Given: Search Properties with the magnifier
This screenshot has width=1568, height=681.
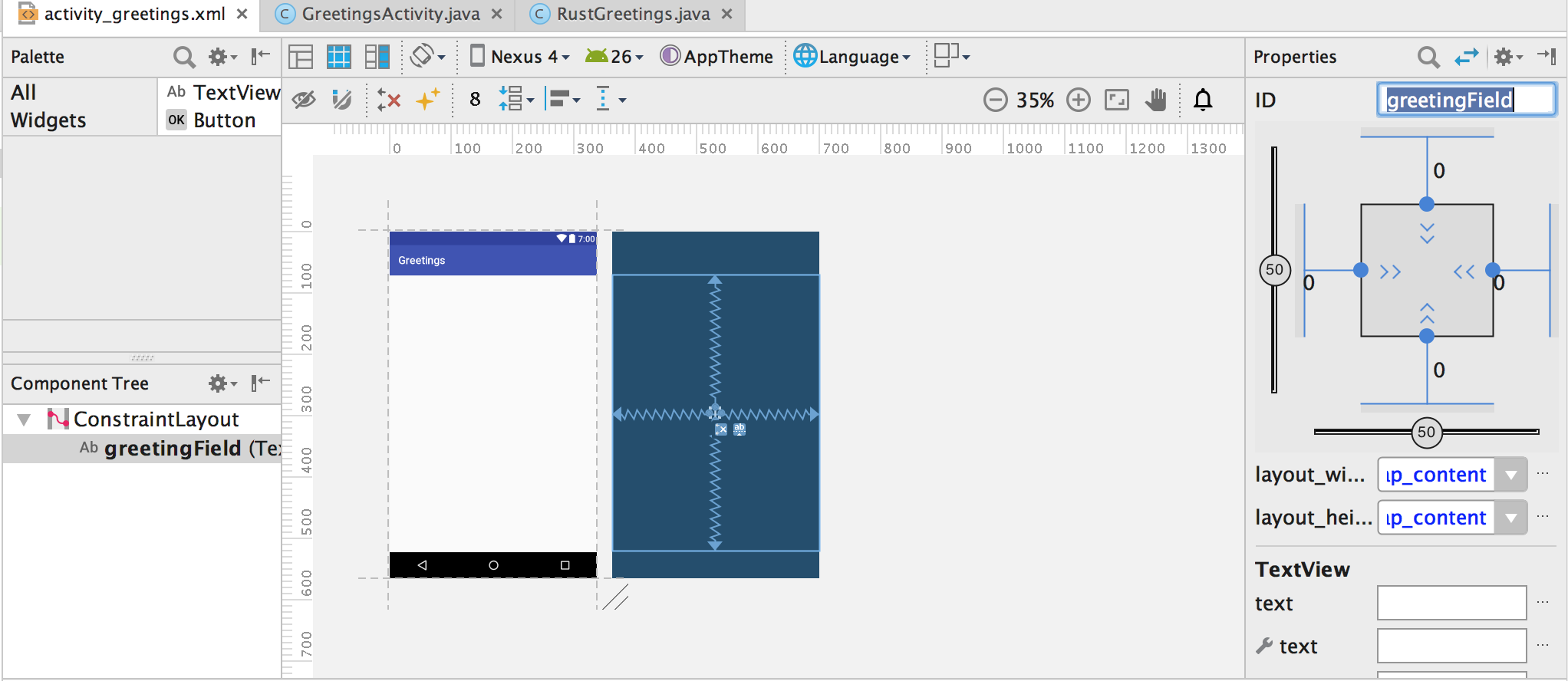Looking at the screenshot, I should click(x=1428, y=57).
